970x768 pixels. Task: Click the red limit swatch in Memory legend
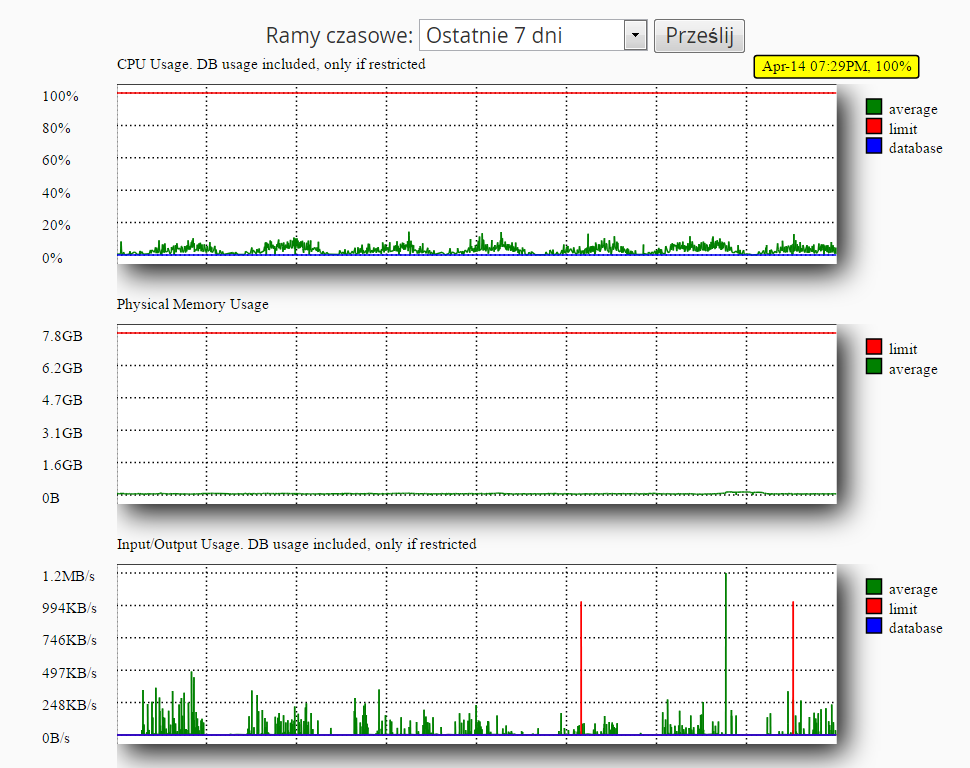pyautogui.click(x=873, y=347)
